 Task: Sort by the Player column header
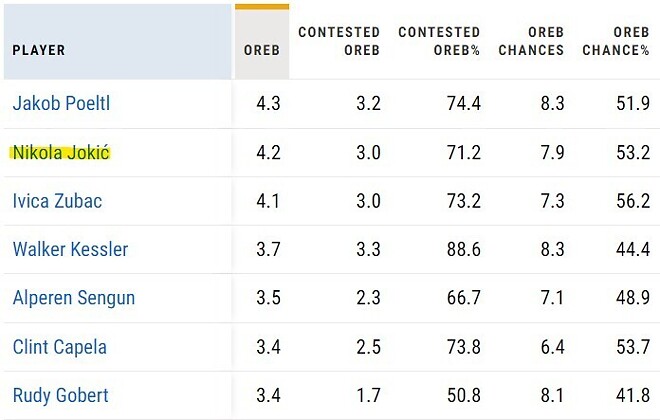coord(39,50)
